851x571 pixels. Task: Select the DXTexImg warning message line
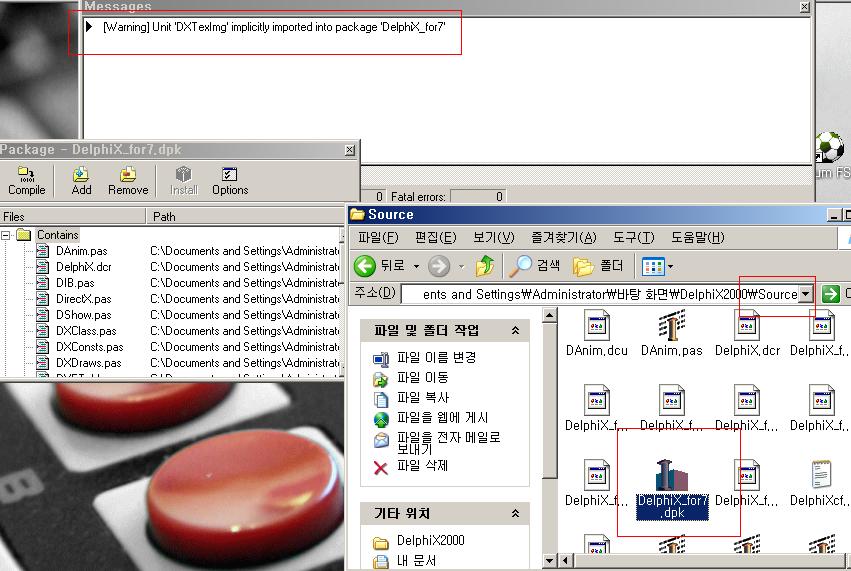(280, 25)
